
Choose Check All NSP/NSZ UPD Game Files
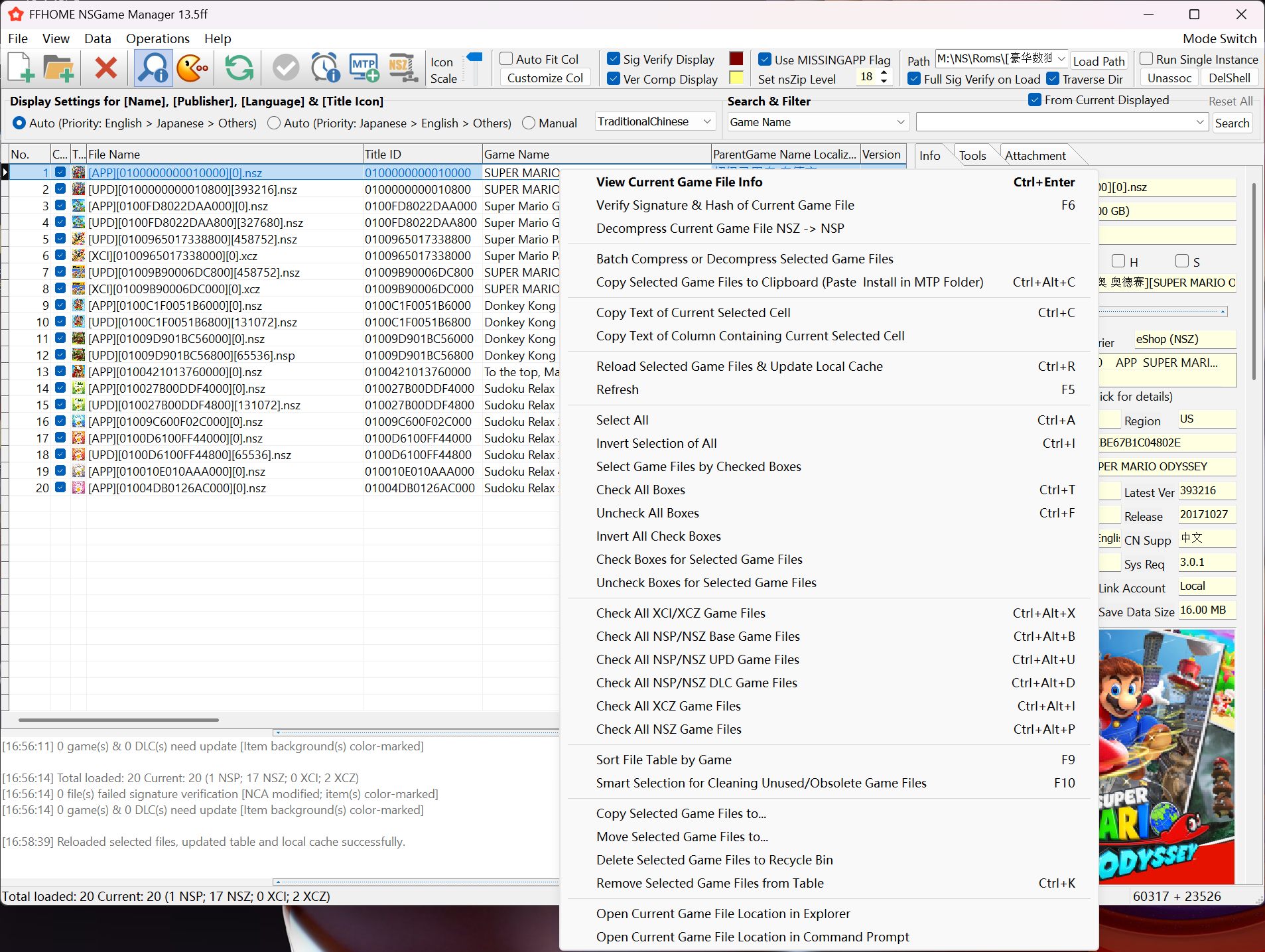tap(829, 659)
